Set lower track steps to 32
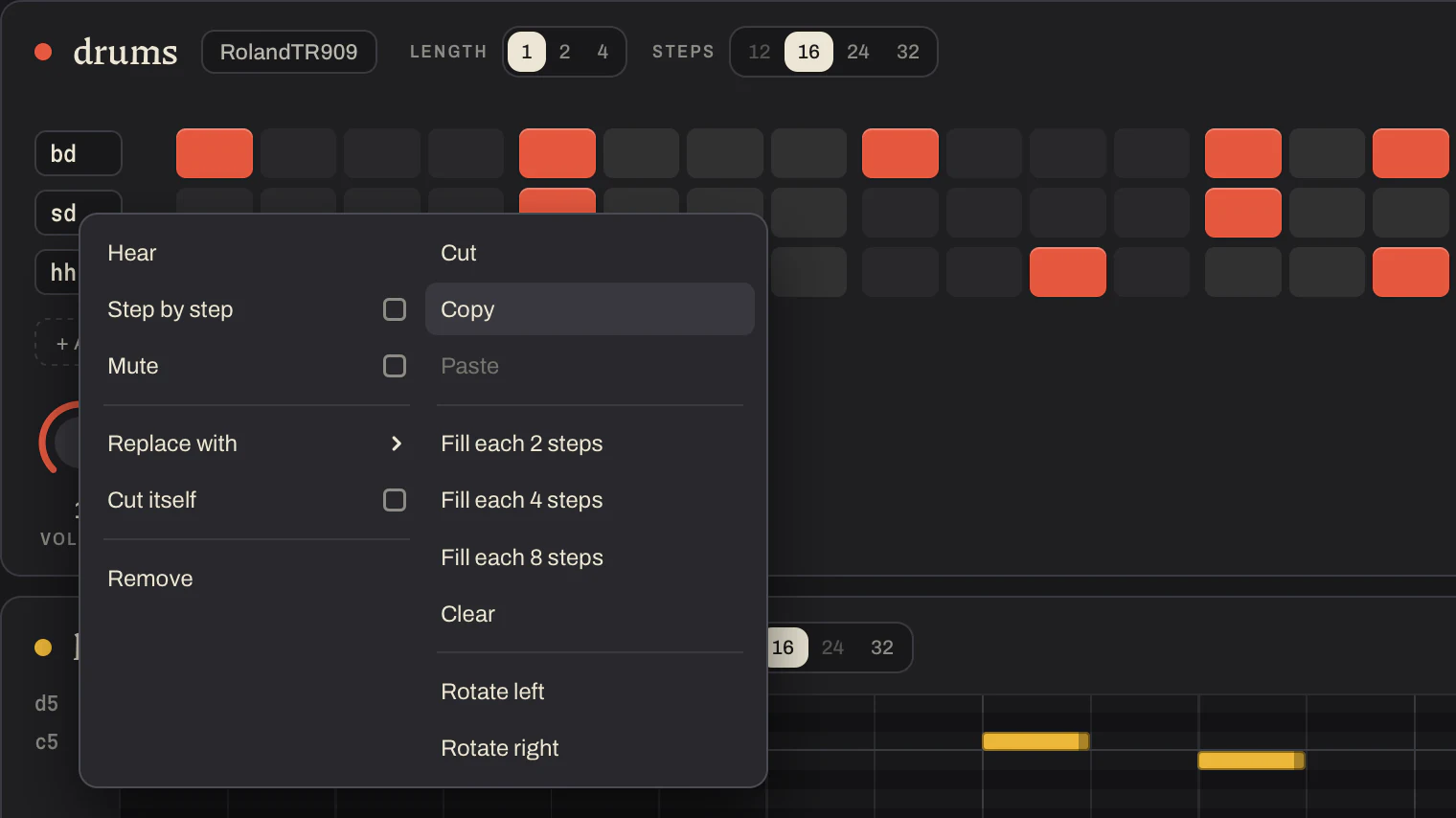 tap(882, 648)
